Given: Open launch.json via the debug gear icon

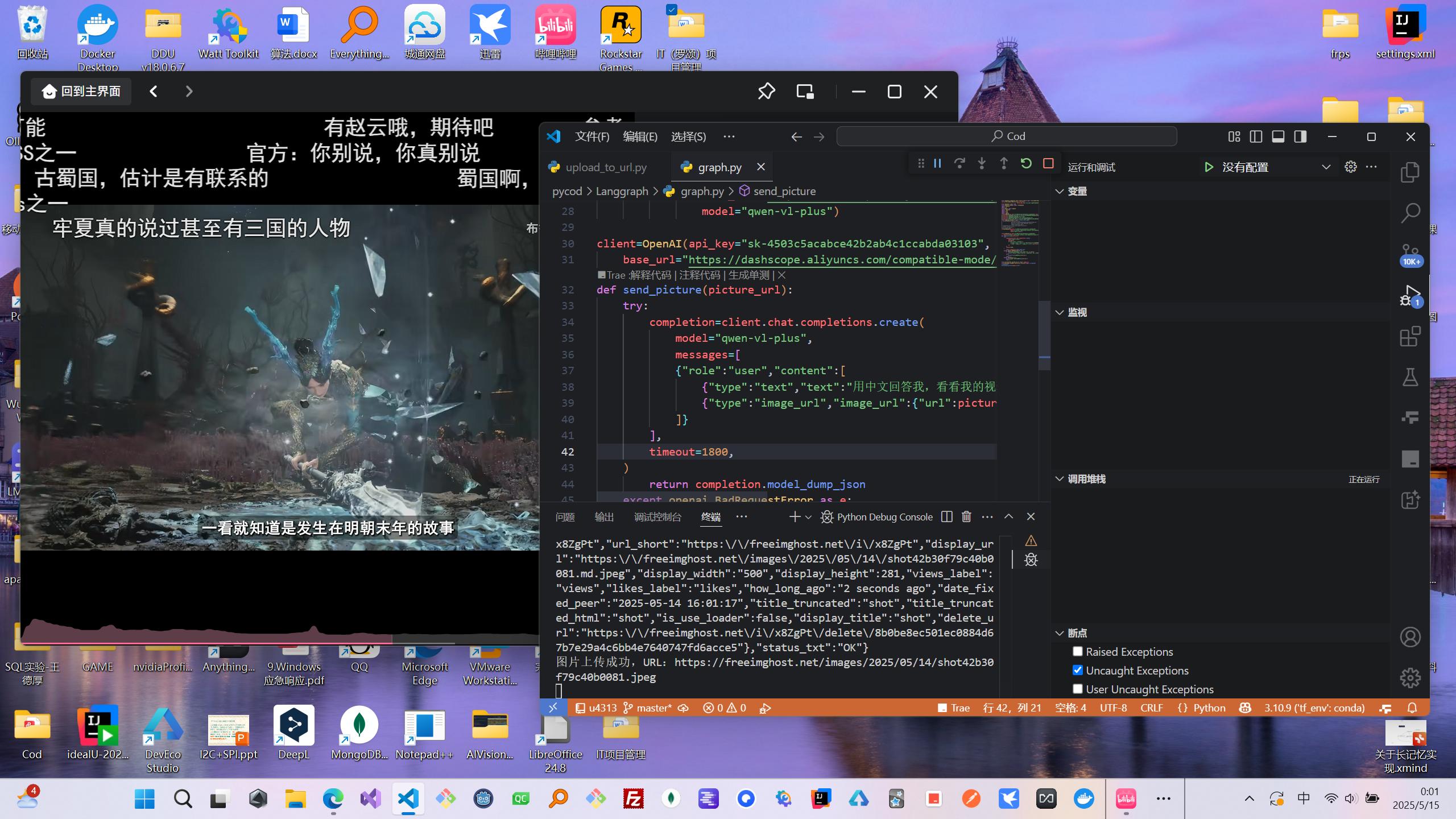Looking at the screenshot, I should click(1351, 167).
